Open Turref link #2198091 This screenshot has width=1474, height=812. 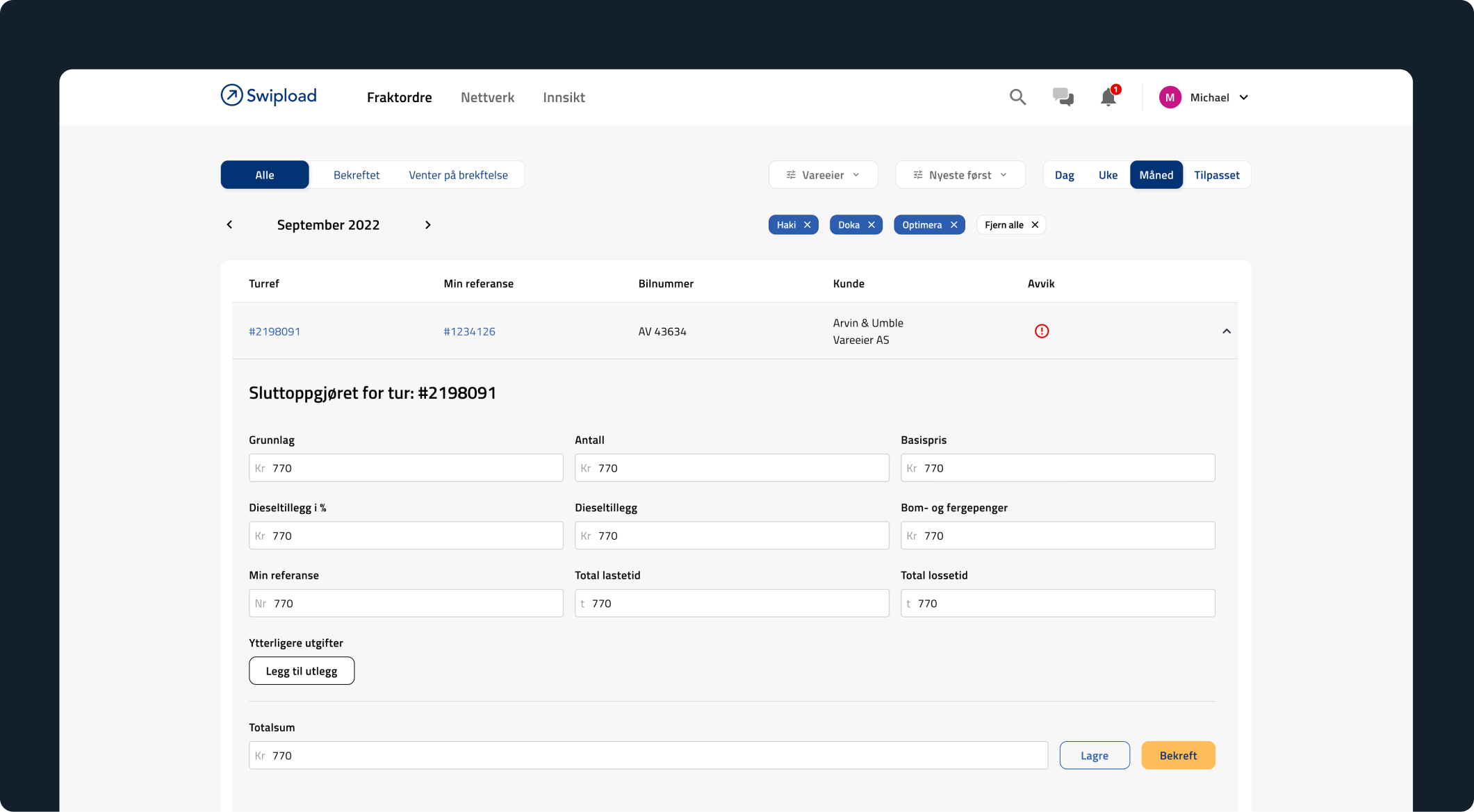tap(275, 331)
